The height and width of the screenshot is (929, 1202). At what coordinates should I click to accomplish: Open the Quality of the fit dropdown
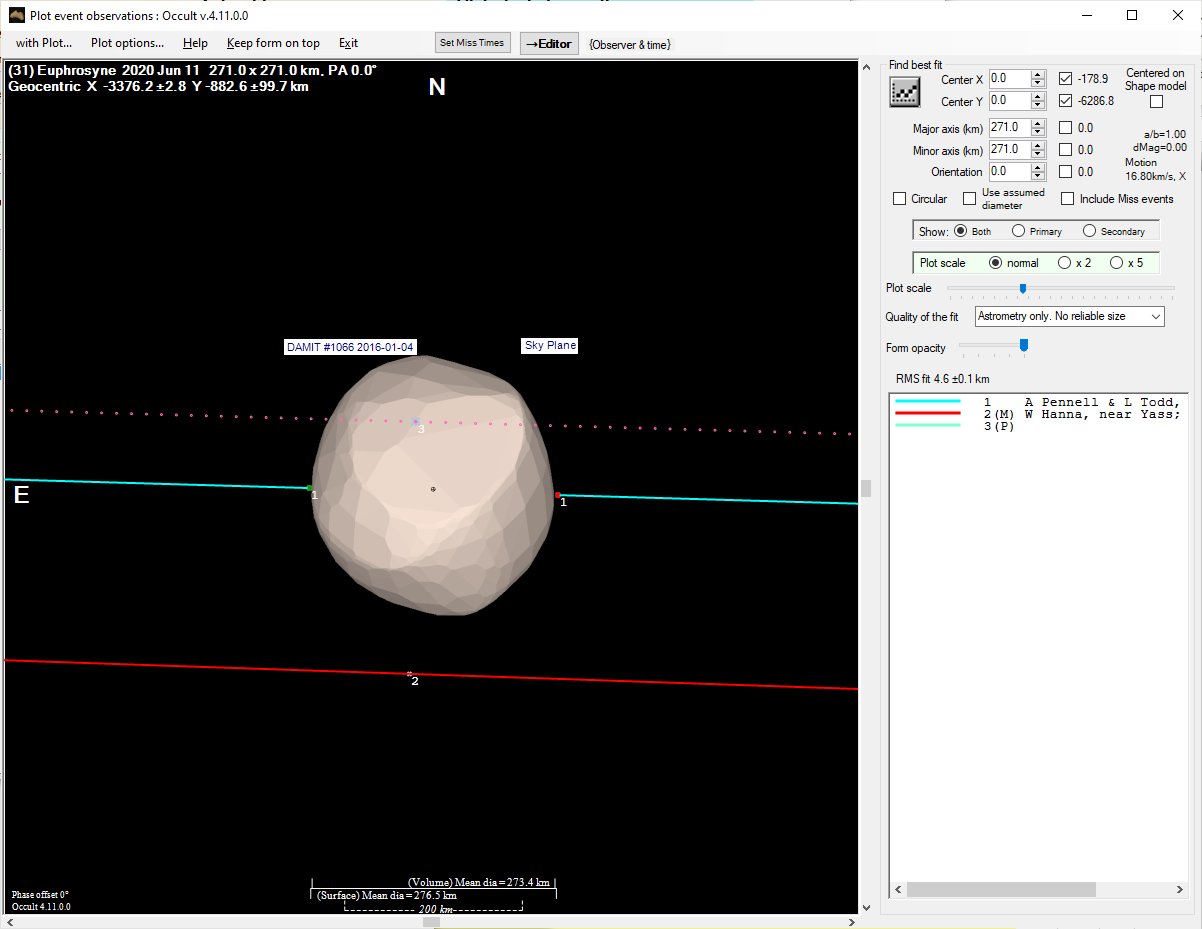(x=1069, y=317)
